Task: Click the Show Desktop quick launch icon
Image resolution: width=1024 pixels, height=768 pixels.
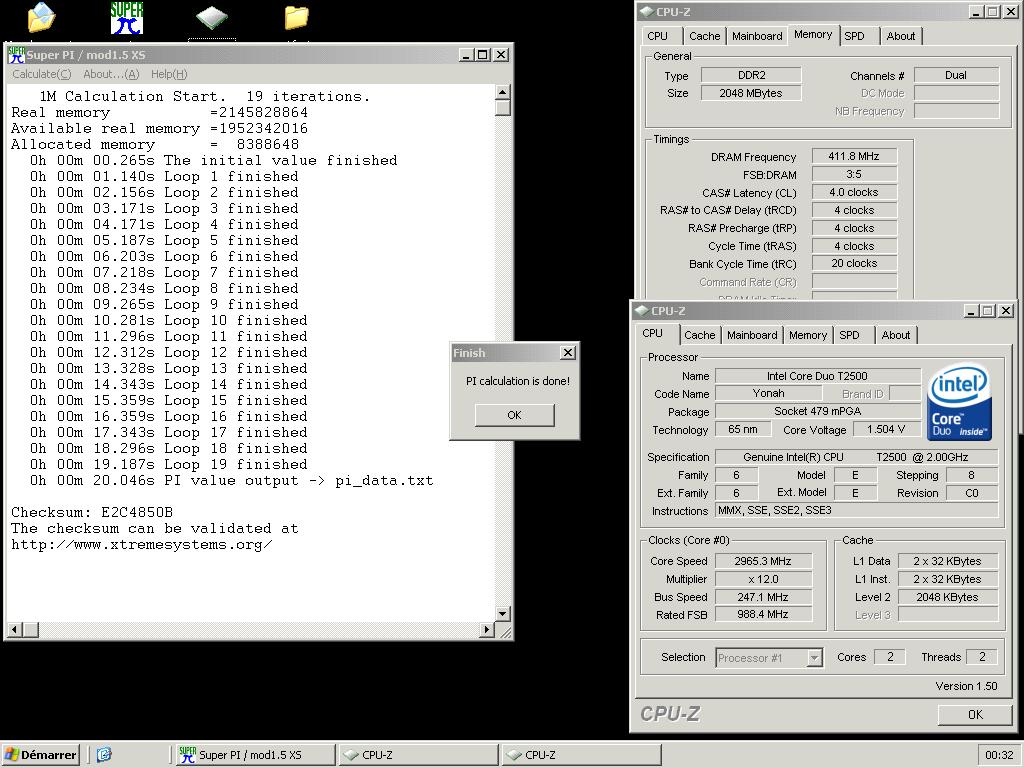Action: (104, 755)
